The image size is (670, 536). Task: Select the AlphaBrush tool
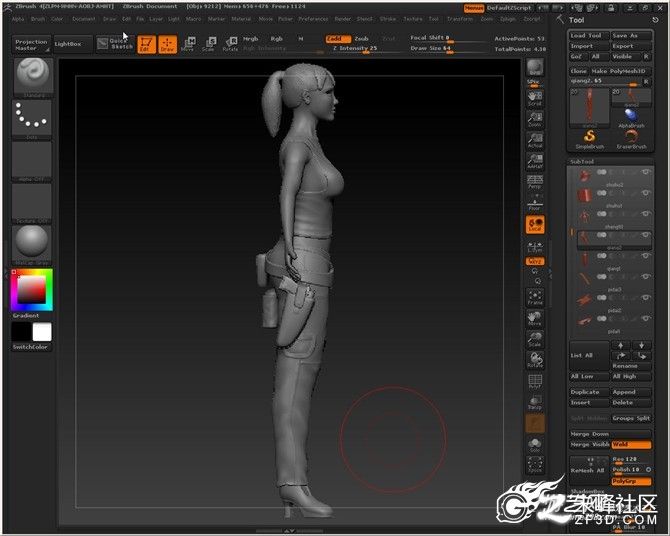[631, 118]
